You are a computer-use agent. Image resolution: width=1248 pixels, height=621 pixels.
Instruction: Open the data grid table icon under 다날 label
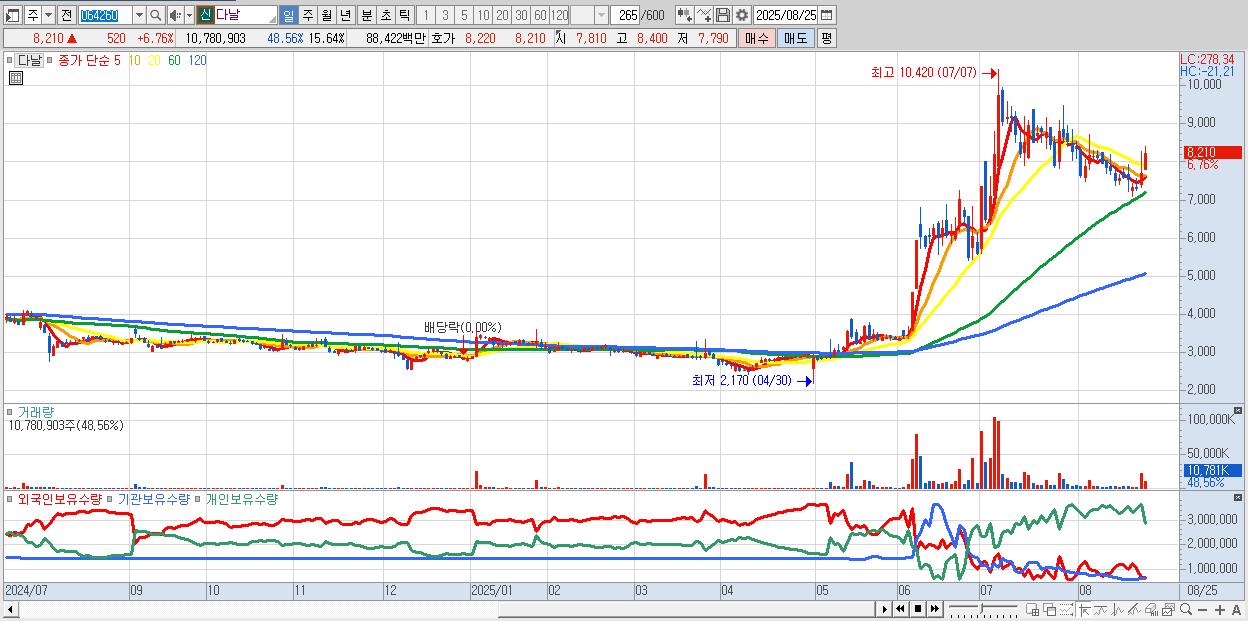click(16, 78)
